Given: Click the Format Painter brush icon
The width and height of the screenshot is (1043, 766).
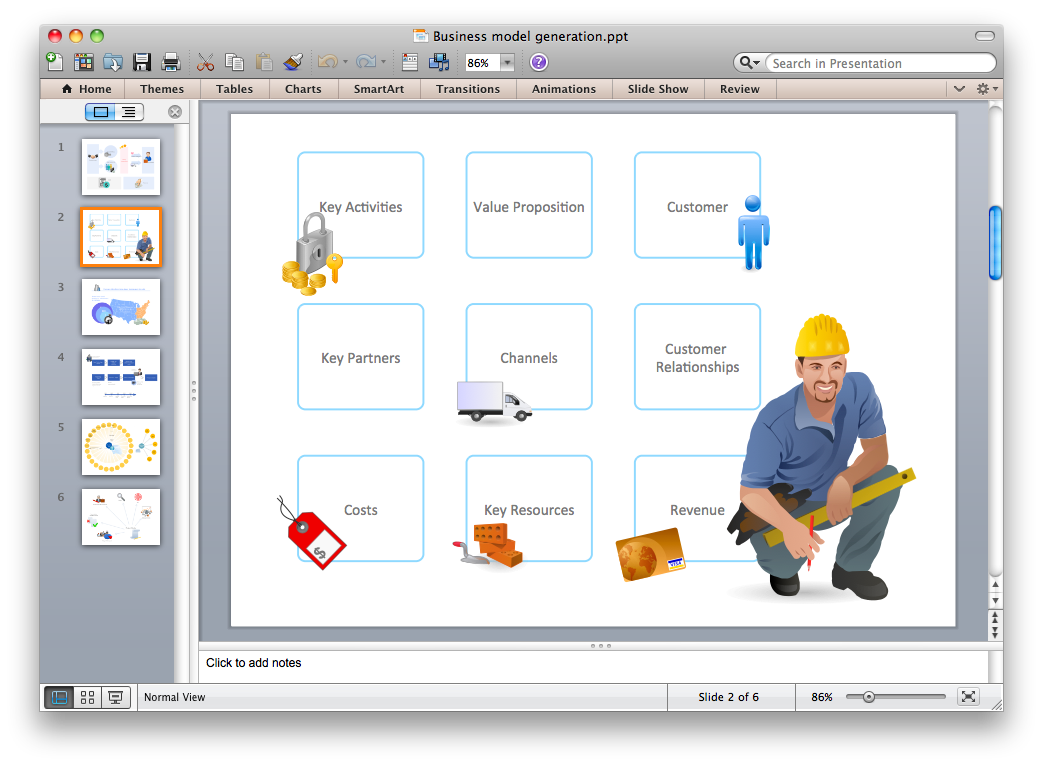Looking at the screenshot, I should 293,62.
